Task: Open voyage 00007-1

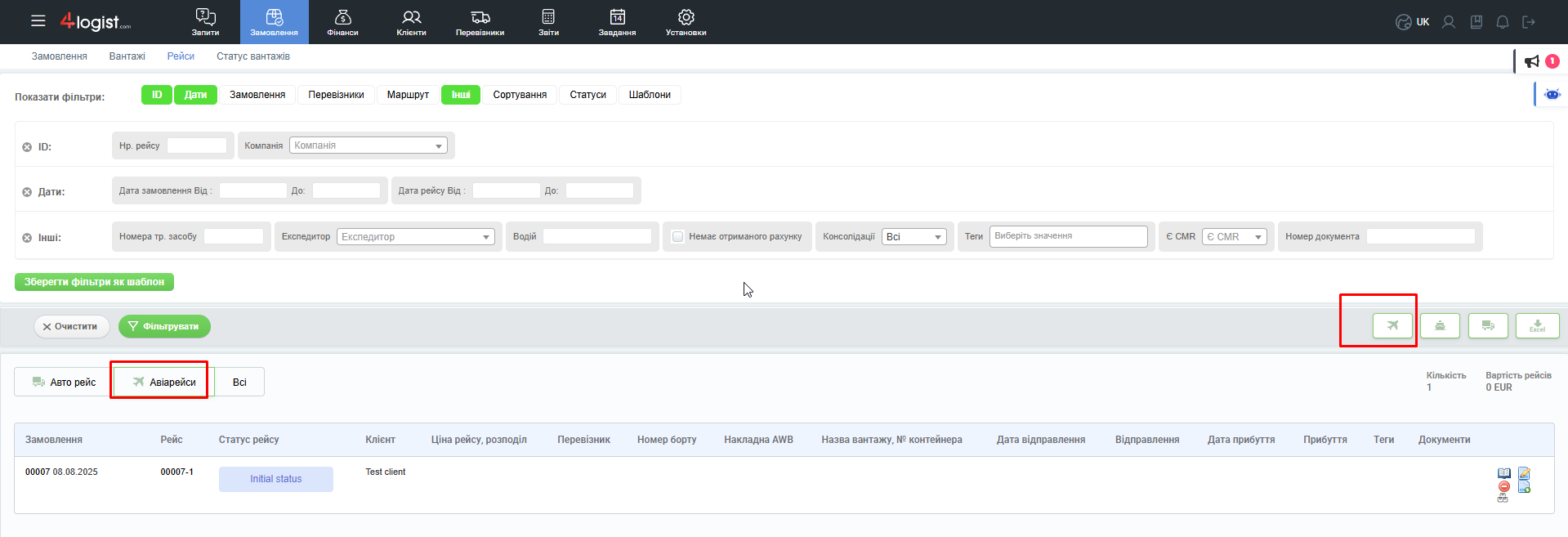Action: [177, 472]
